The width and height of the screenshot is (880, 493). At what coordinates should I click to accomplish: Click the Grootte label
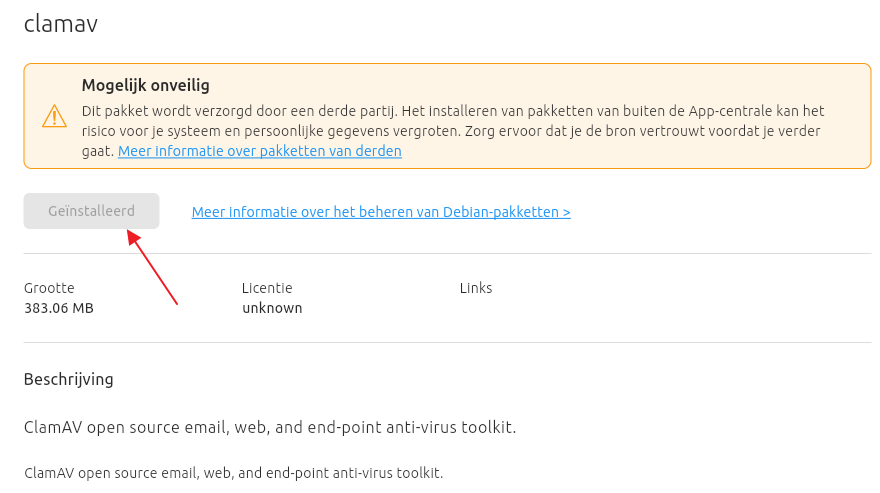(x=49, y=288)
